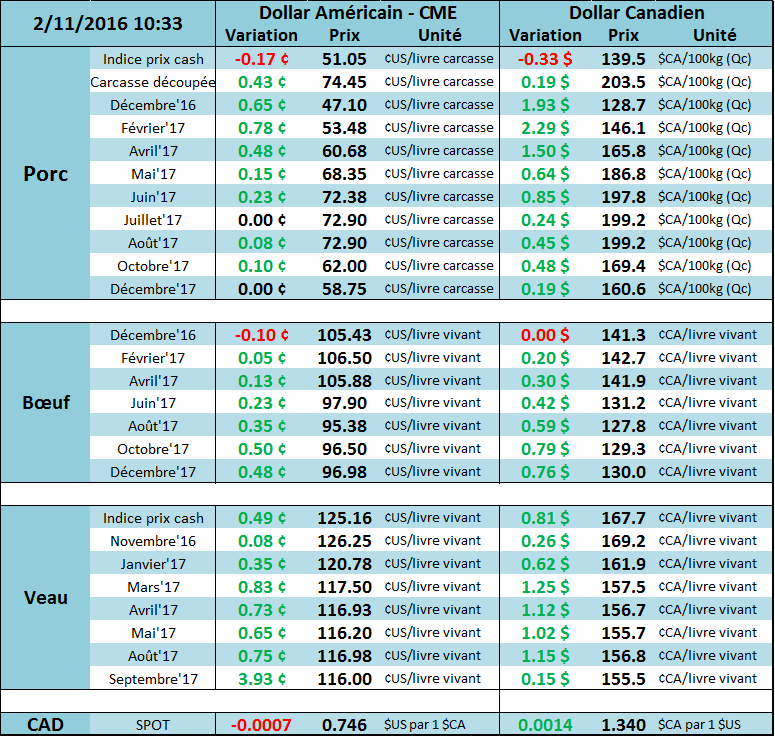Click the Carcasse découpée row label
The width and height of the screenshot is (775, 737).
[x=153, y=82]
